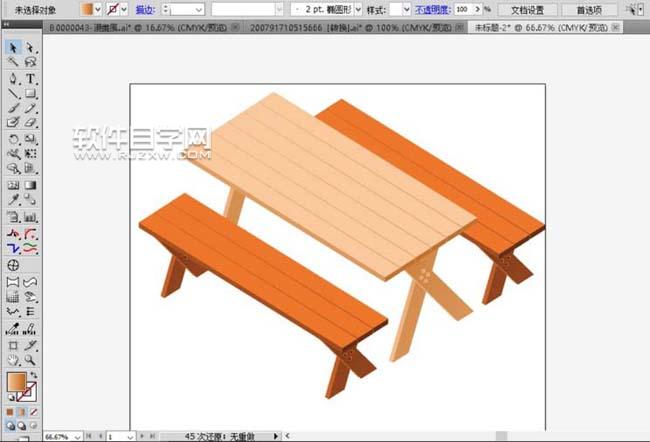Select the Hand tool
Viewport: 650px width, 442px height.
coord(13,360)
